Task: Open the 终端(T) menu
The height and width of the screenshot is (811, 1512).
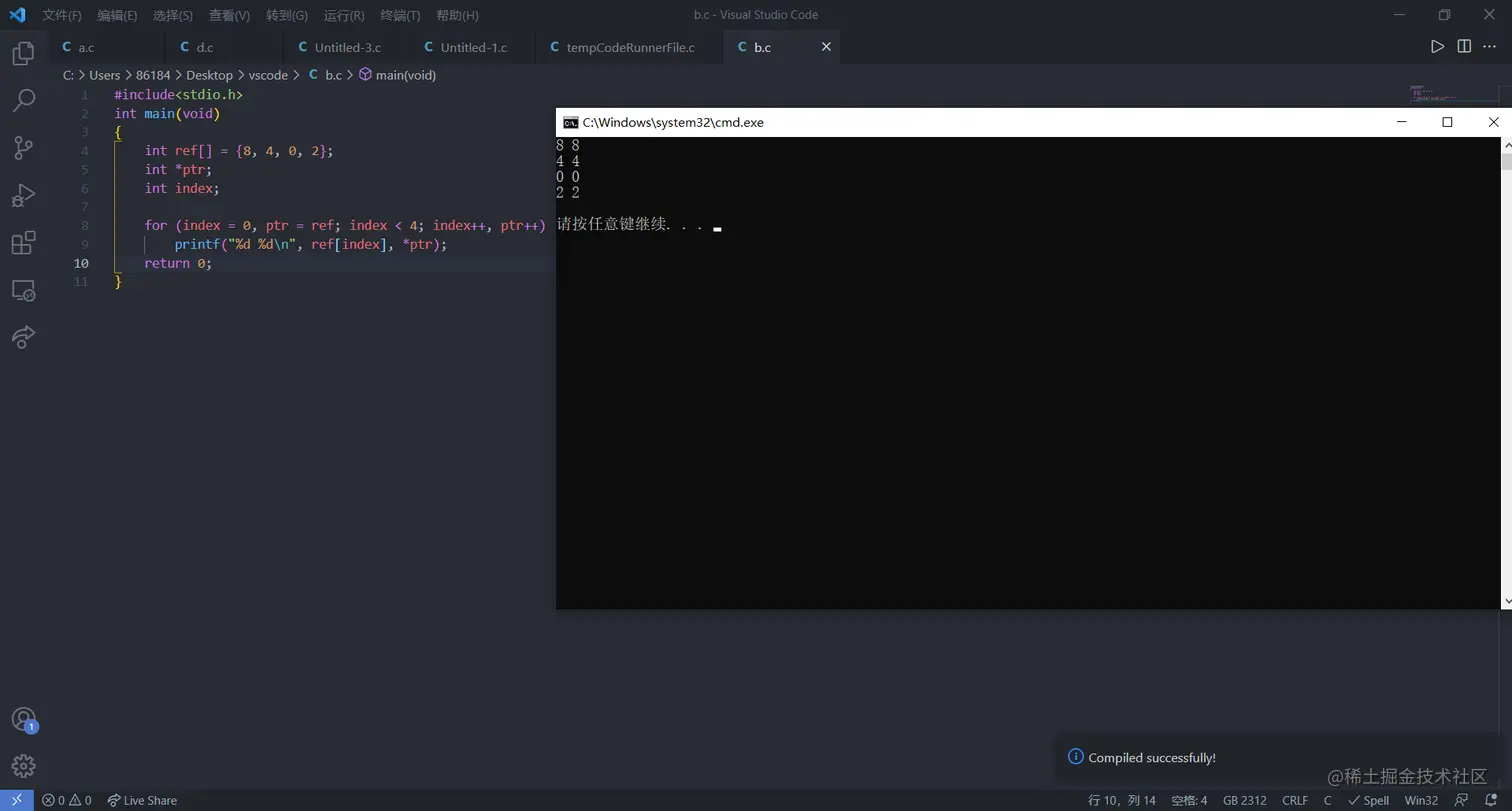Action: coord(400,15)
